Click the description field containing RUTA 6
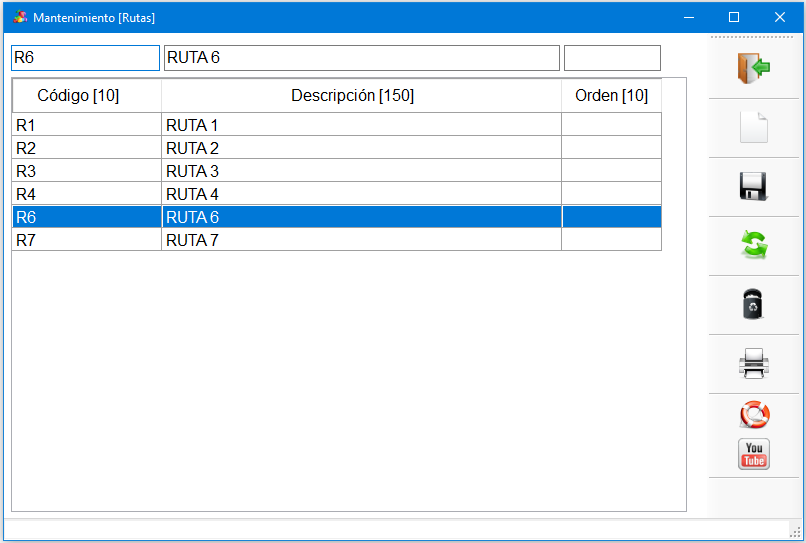The width and height of the screenshot is (806, 543). 362,58
